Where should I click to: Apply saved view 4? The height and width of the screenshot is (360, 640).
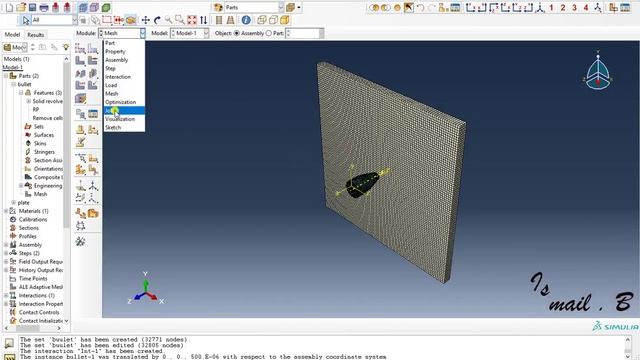pos(586,7)
